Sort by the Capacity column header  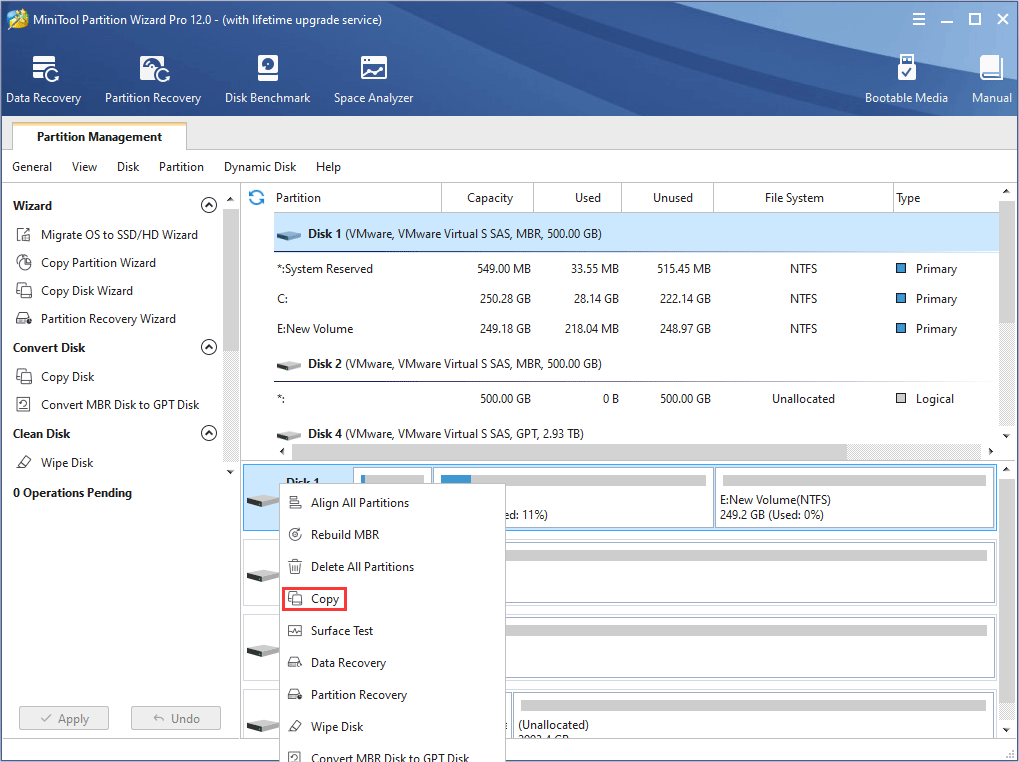tap(489, 197)
